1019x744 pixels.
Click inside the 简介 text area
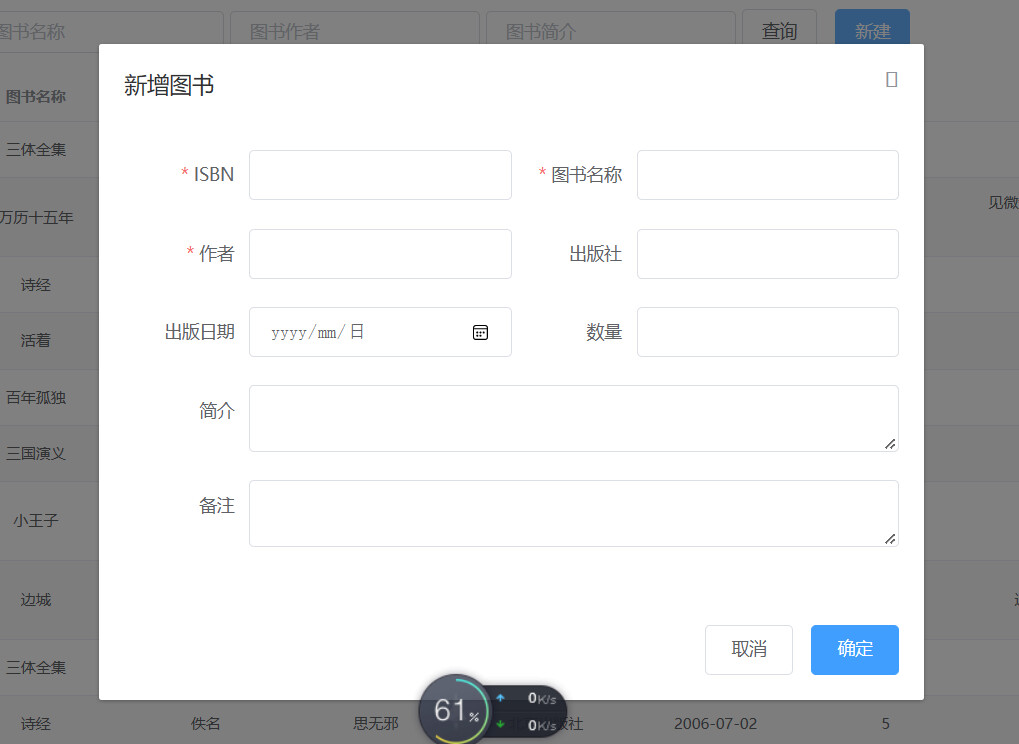(574, 418)
